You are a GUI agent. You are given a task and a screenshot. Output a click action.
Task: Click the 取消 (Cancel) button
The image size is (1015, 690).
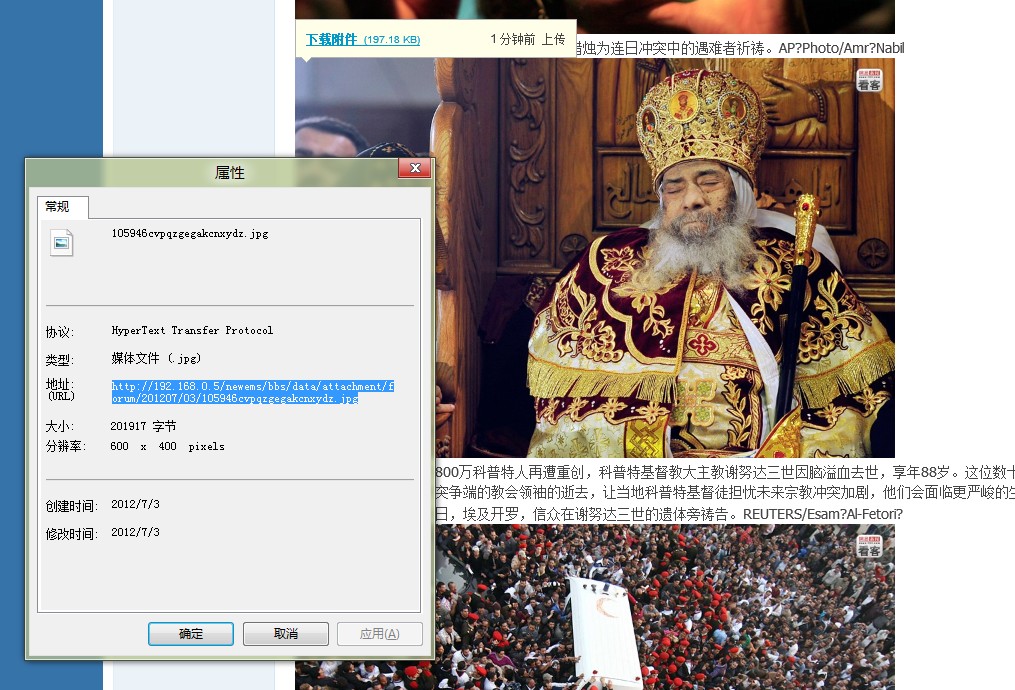[x=285, y=634]
